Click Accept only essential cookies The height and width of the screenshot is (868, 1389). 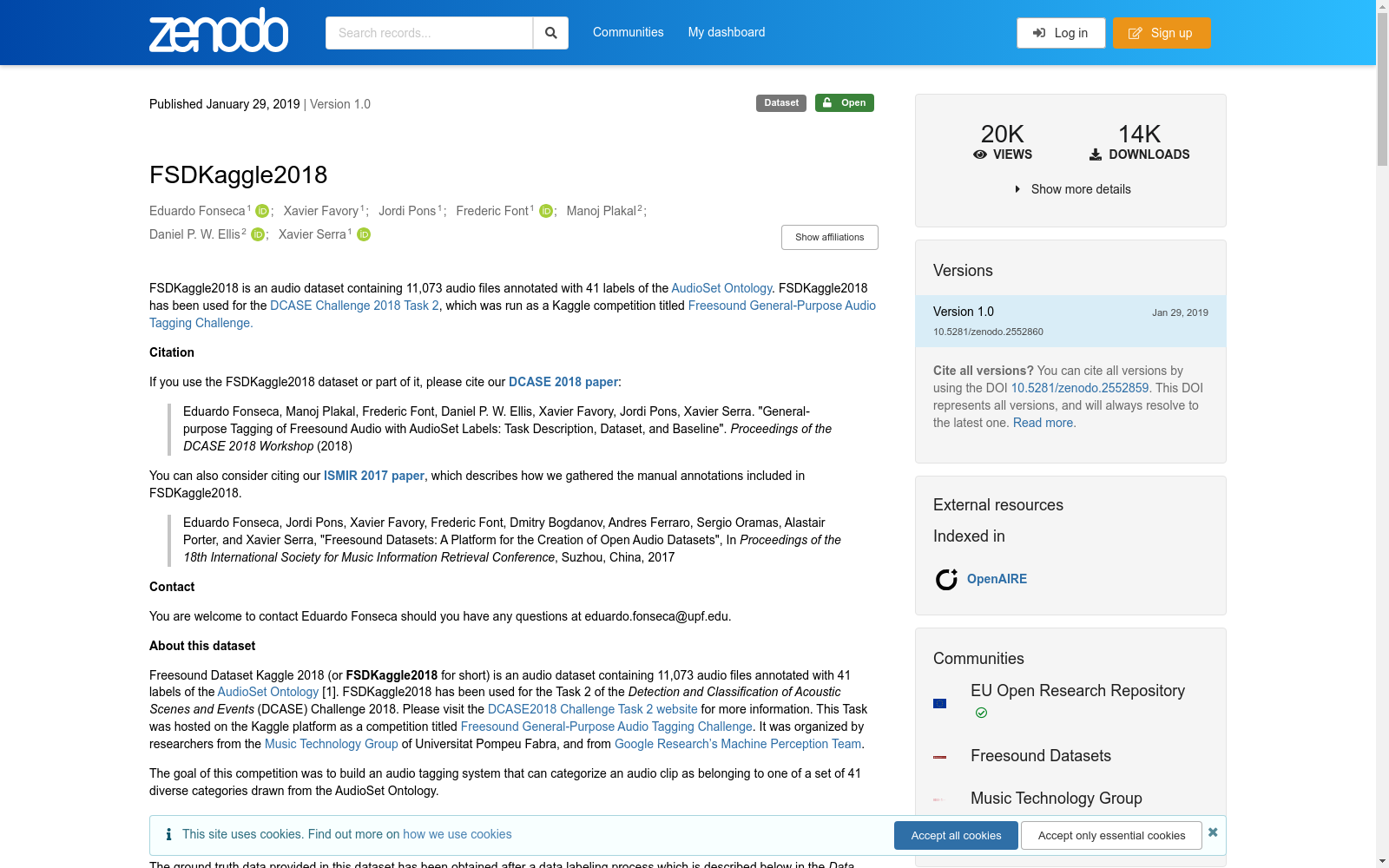click(x=1111, y=835)
